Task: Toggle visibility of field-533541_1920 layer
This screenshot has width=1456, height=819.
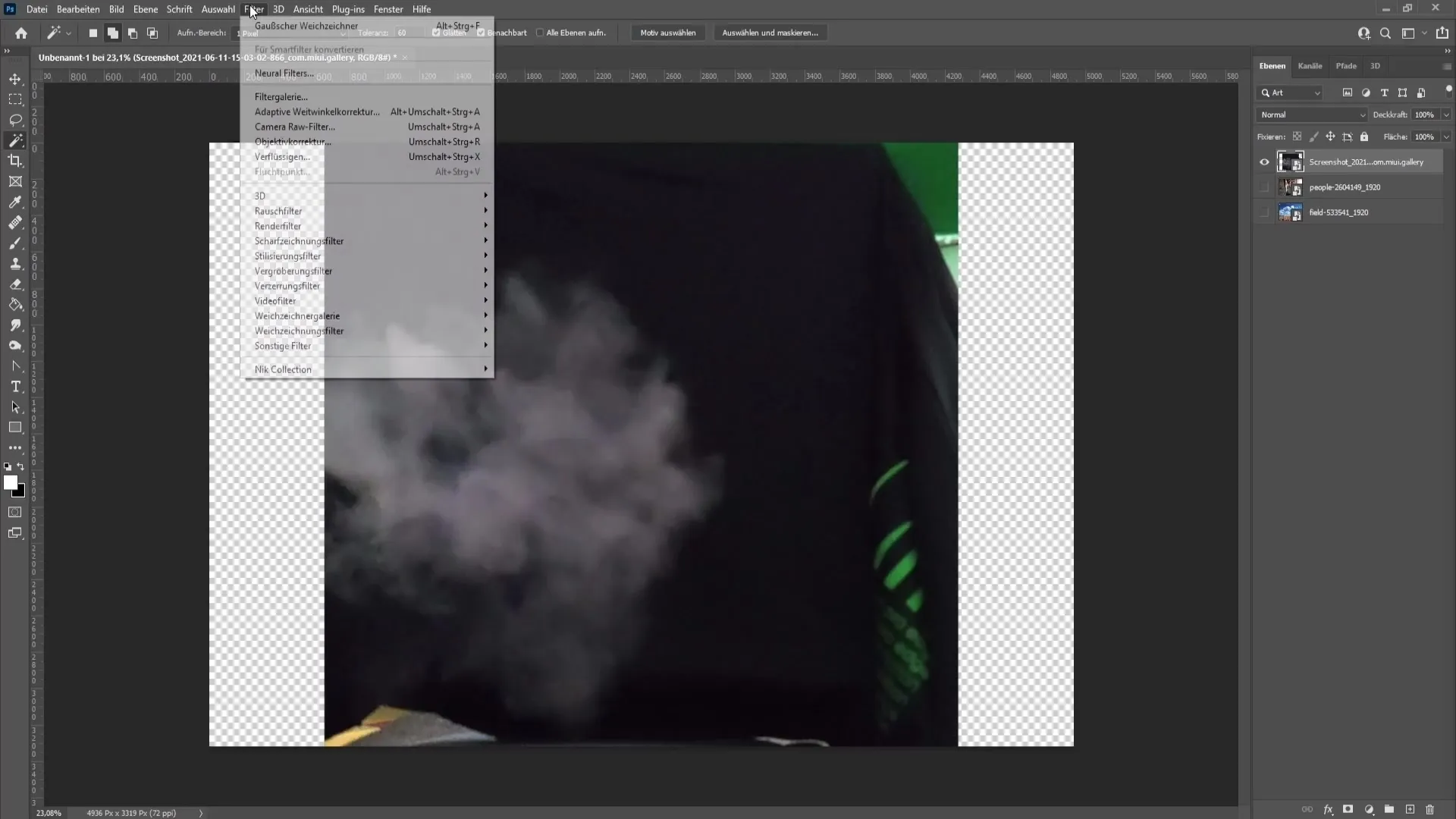Action: 1264,211
